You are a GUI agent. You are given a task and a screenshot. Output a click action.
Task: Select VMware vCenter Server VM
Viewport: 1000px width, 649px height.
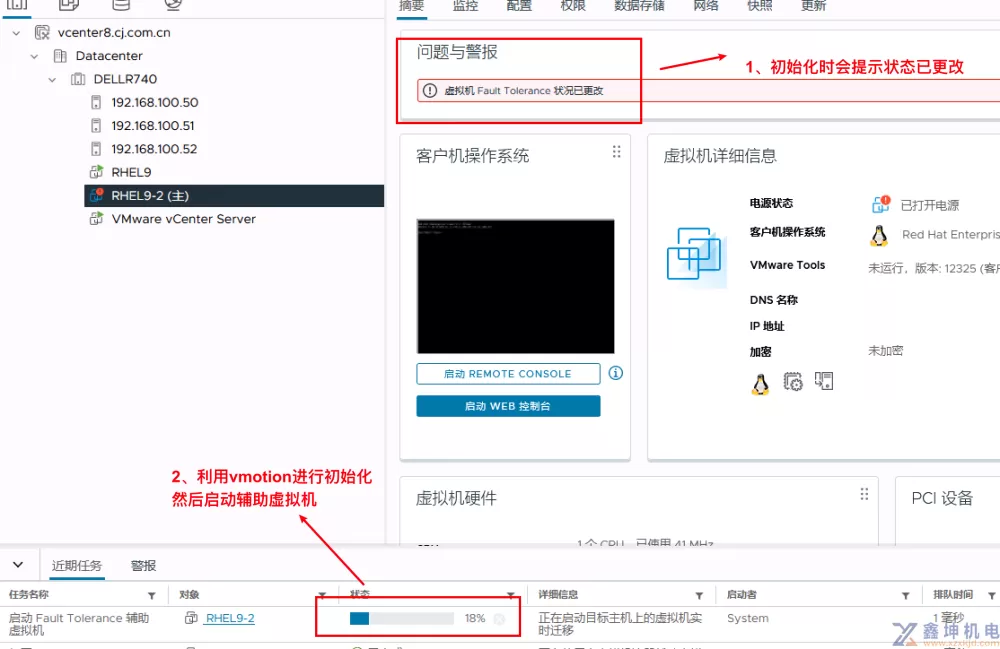pyautogui.click(x=183, y=219)
